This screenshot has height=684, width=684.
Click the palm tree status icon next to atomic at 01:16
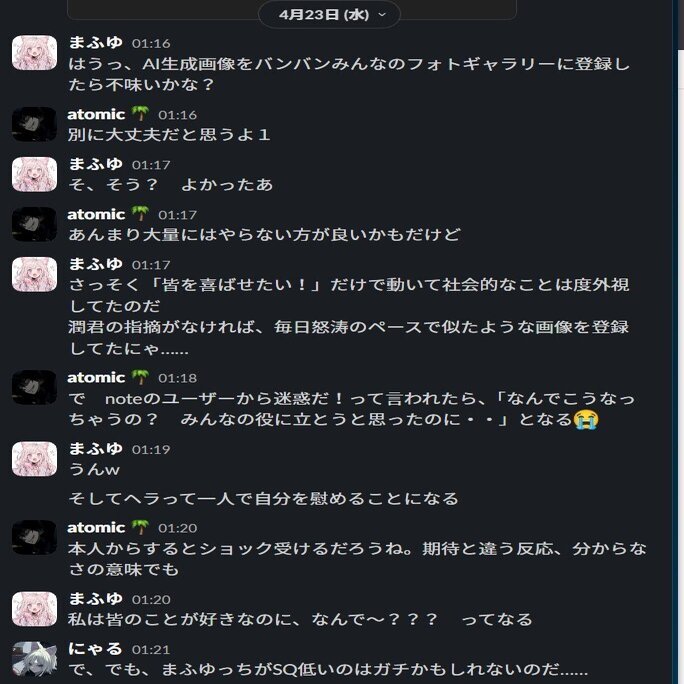[x=140, y=114]
